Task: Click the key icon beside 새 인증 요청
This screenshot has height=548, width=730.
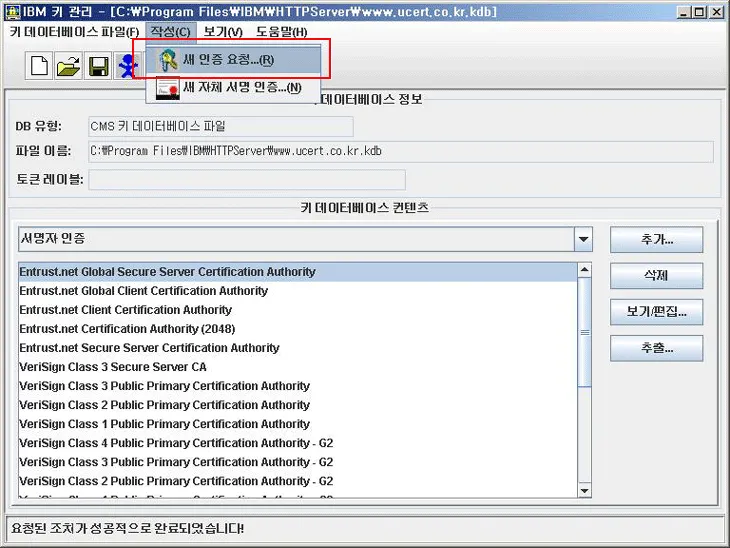Action: point(167,60)
